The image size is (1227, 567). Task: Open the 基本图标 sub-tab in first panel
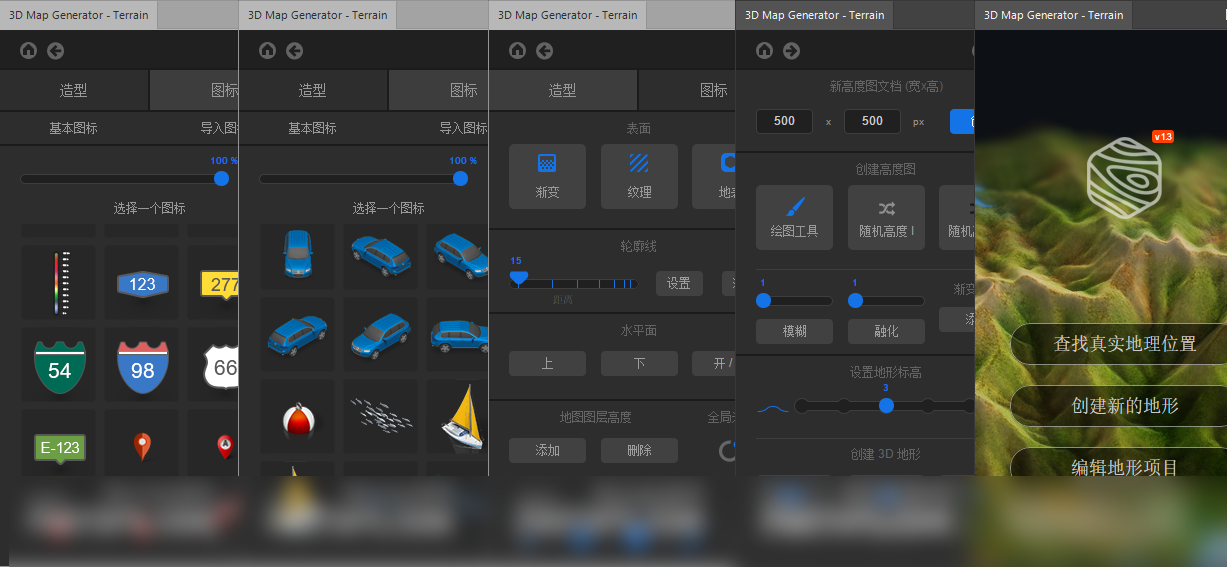click(x=74, y=128)
